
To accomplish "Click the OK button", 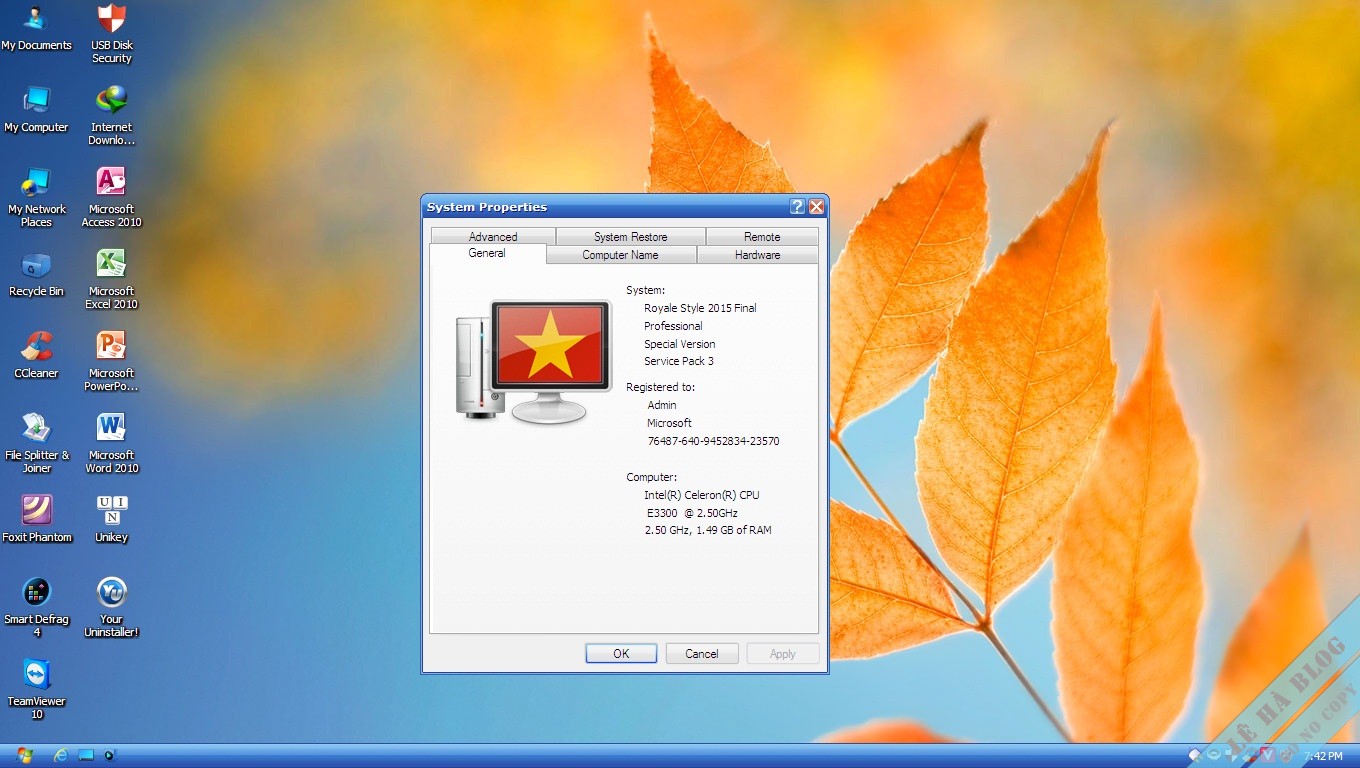I will point(621,653).
